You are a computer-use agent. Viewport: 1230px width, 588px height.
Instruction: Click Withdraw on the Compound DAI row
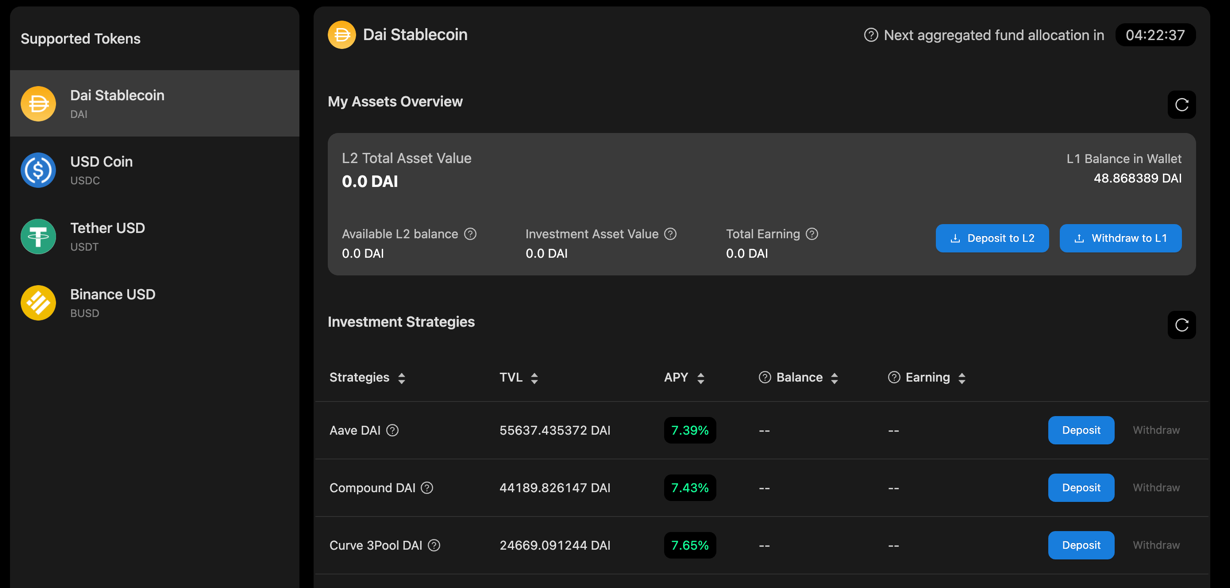pos(1156,488)
